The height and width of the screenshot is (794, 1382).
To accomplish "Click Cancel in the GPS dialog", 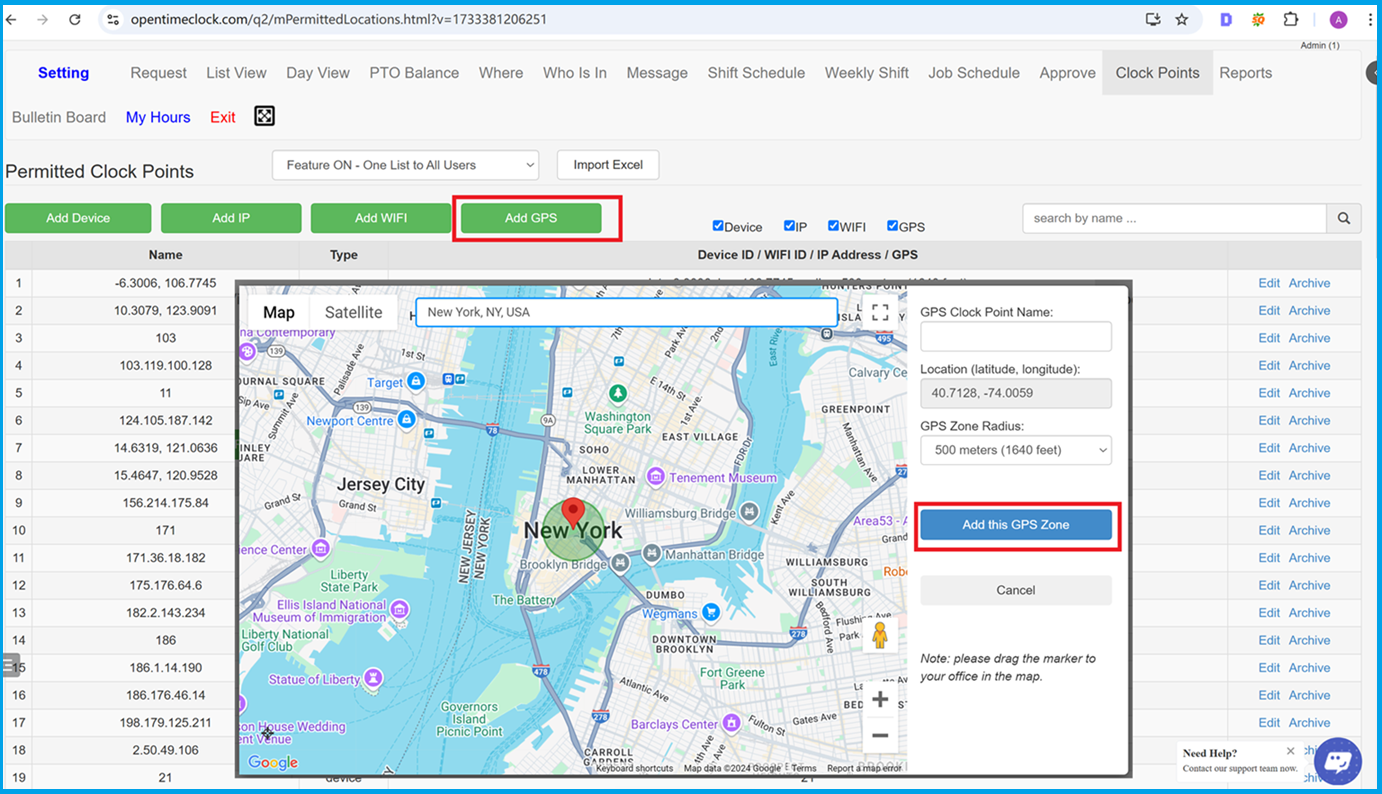I will [1016, 590].
